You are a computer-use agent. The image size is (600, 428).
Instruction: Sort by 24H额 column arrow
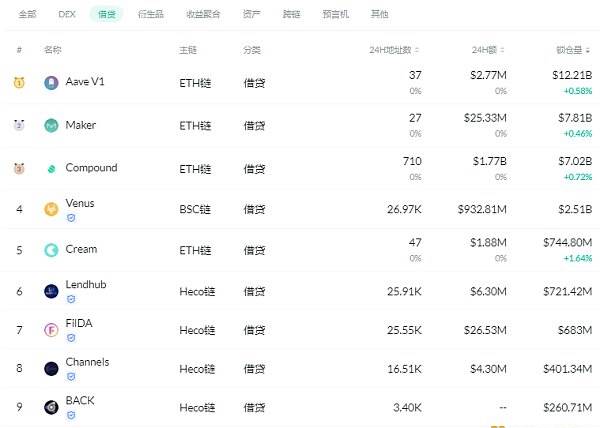coord(502,50)
